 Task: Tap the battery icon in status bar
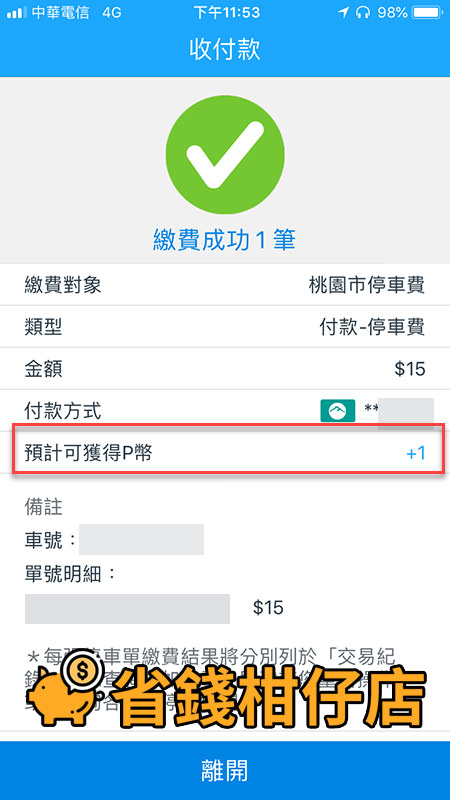[427, 13]
